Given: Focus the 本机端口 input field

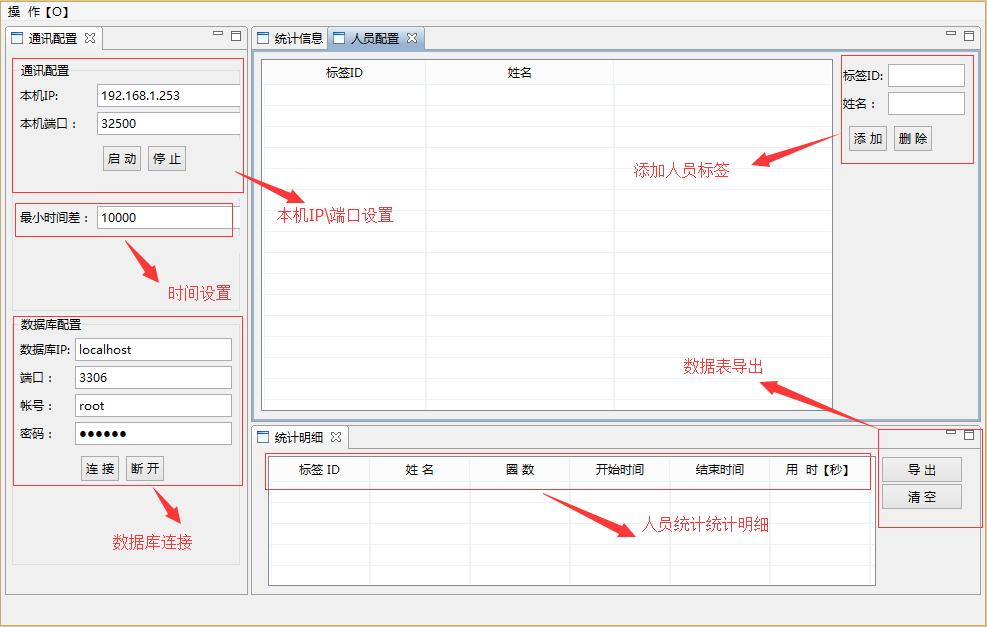Looking at the screenshot, I should click(169, 123).
